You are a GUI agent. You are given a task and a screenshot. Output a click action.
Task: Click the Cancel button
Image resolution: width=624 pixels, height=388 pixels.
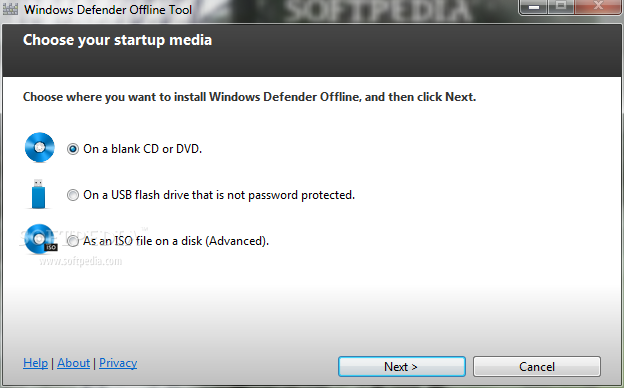[x=537, y=367]
